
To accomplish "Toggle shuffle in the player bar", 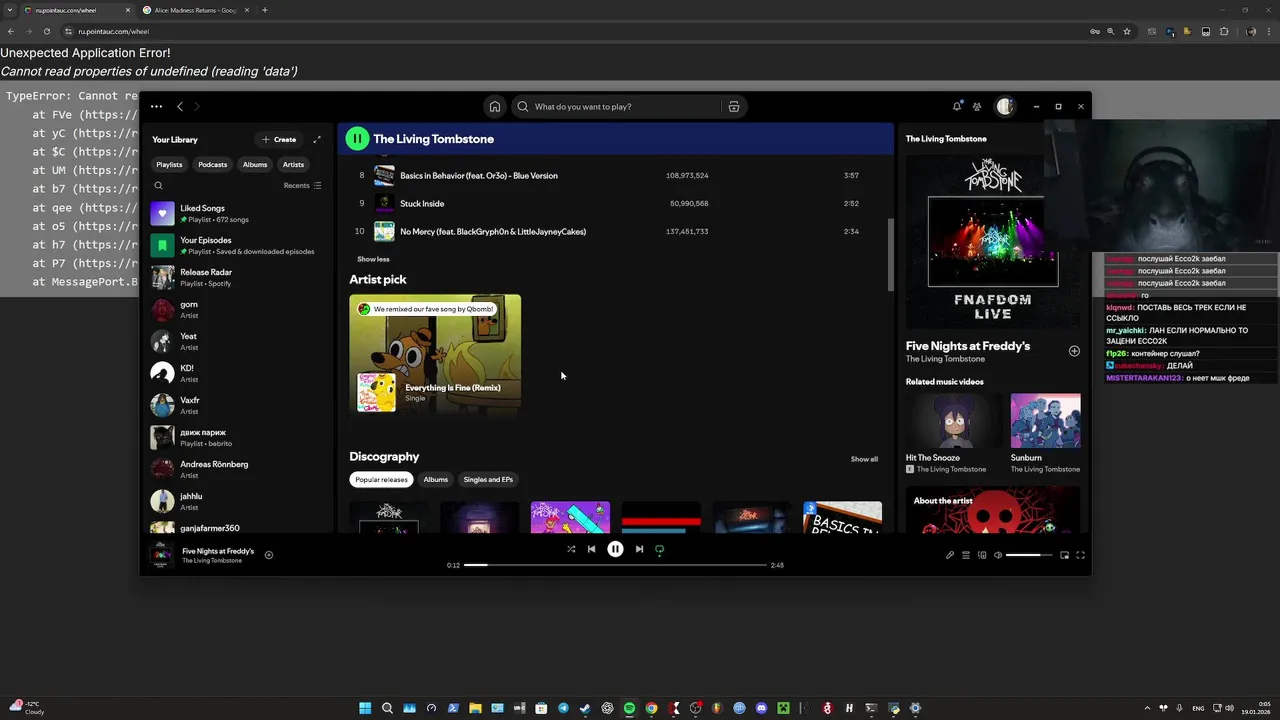I will pos(571,549).
